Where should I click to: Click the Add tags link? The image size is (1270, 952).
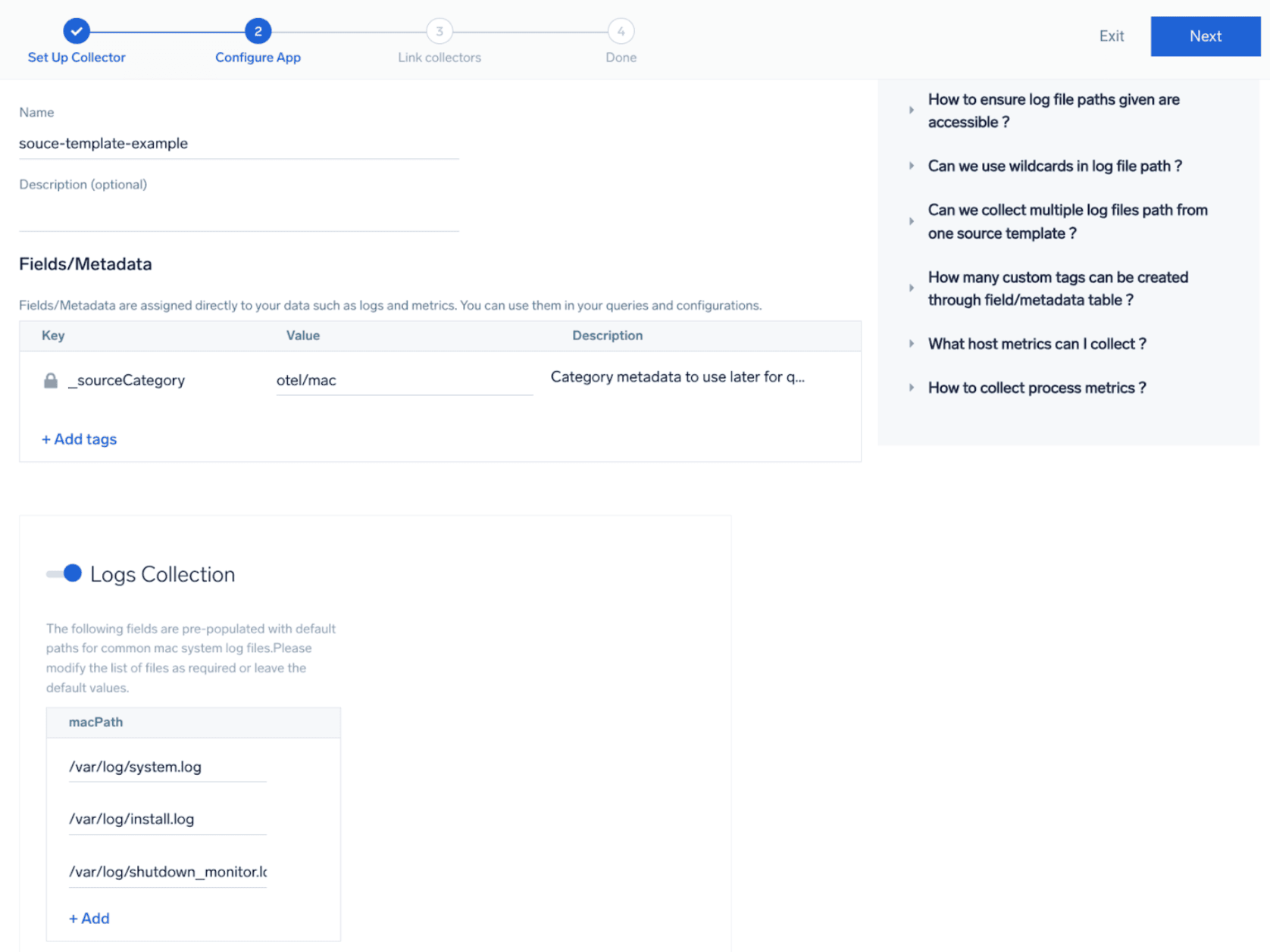[79, 439]
